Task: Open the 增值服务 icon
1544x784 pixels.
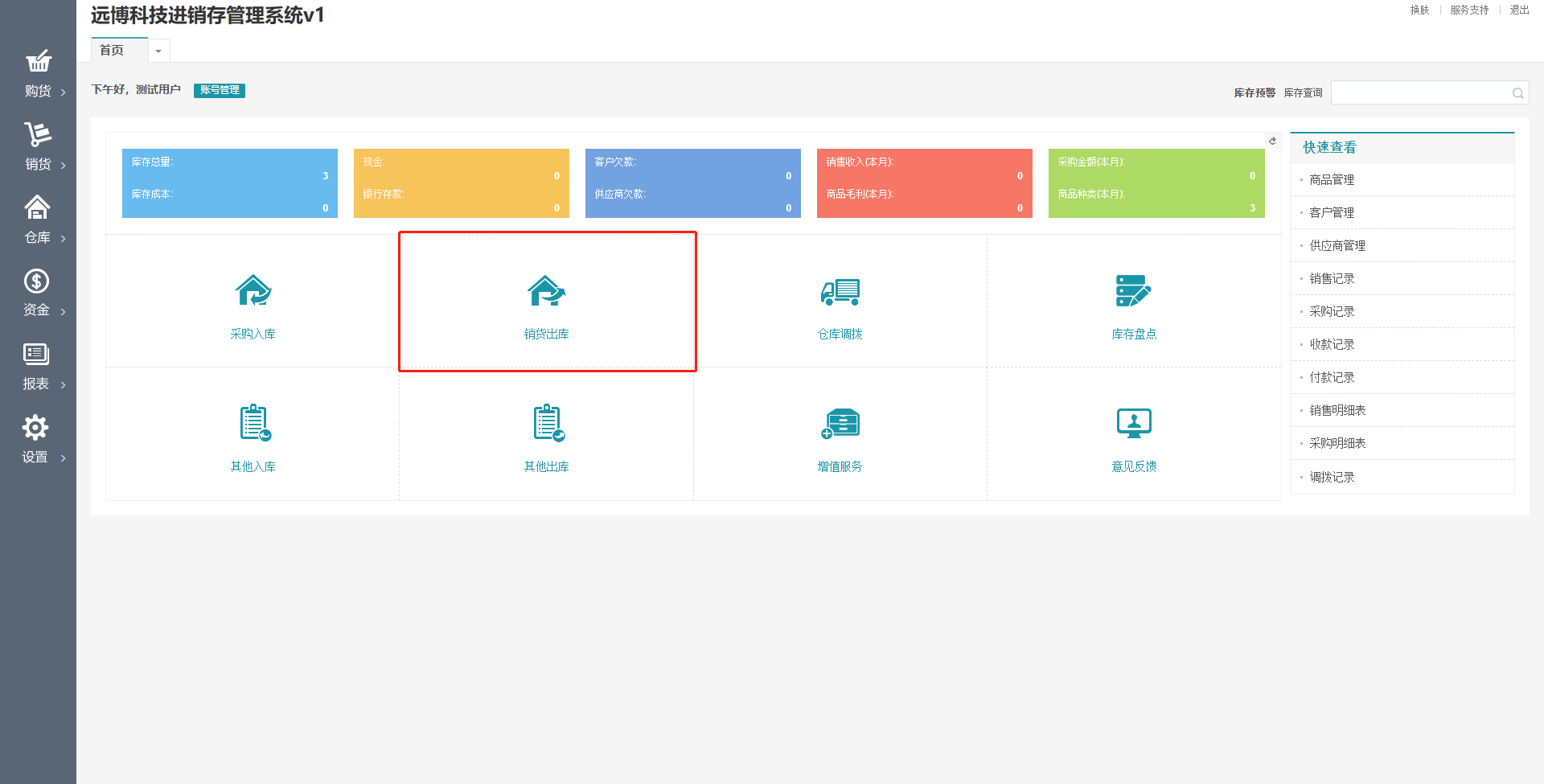Action: click(840, 423)
